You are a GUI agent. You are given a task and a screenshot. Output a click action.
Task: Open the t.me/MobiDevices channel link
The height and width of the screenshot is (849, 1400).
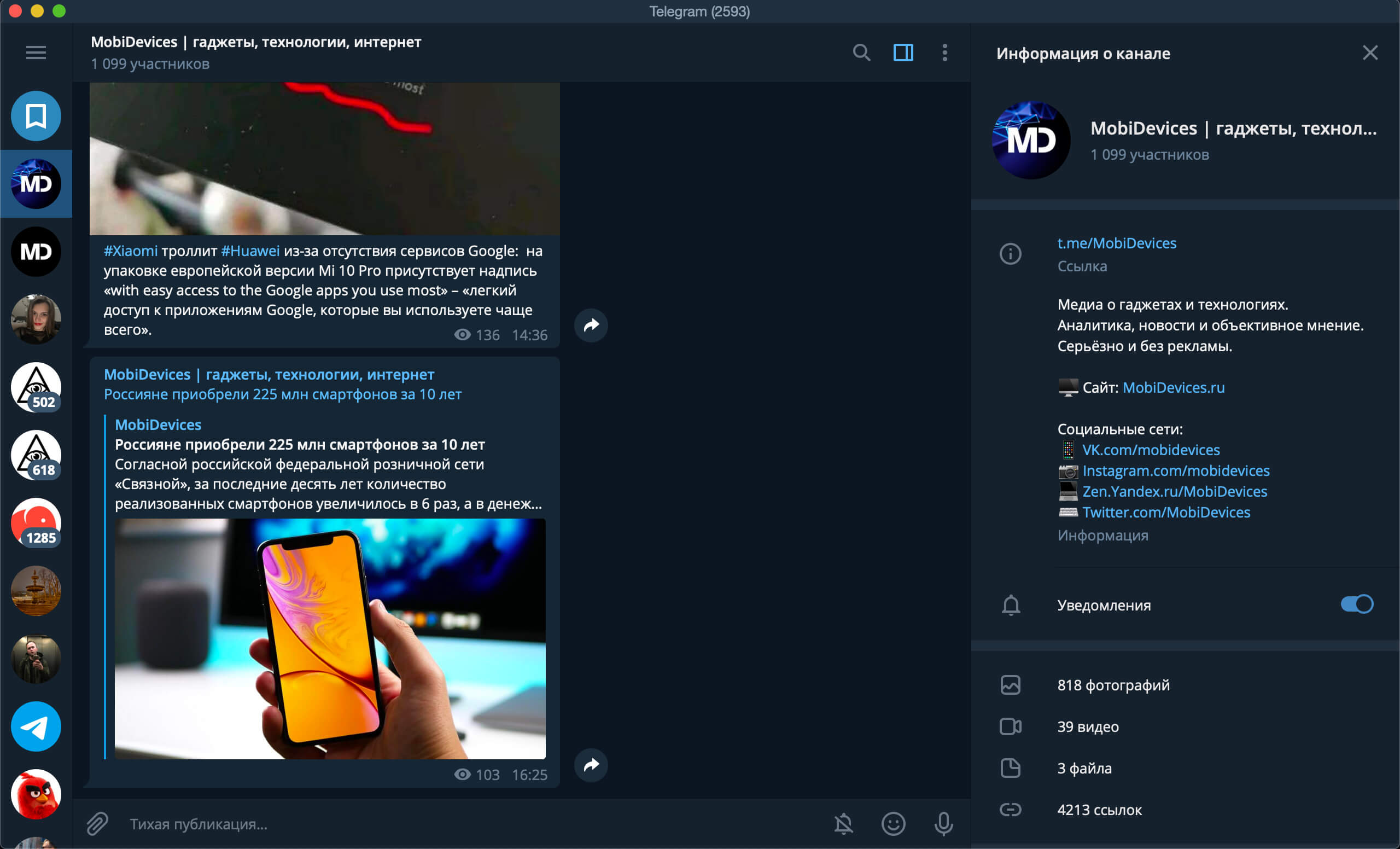[x=1117, y=243]
